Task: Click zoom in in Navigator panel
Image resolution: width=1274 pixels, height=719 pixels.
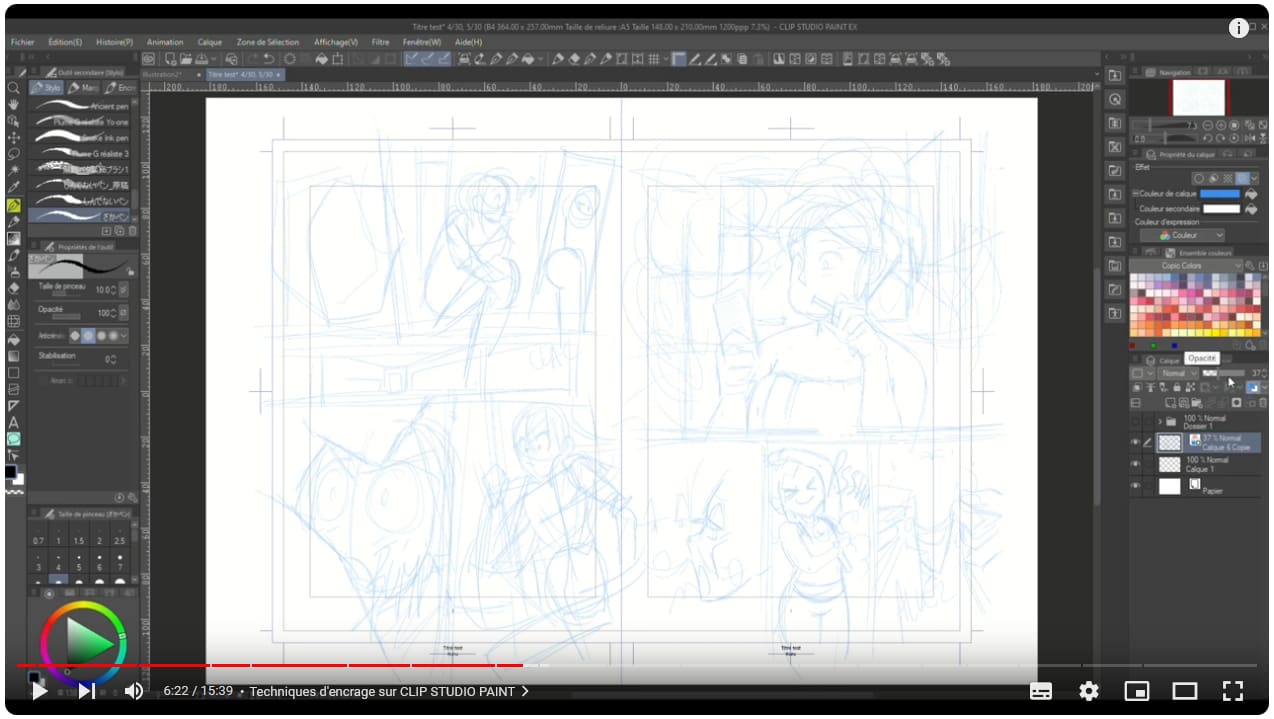Action: [1222, 125]
